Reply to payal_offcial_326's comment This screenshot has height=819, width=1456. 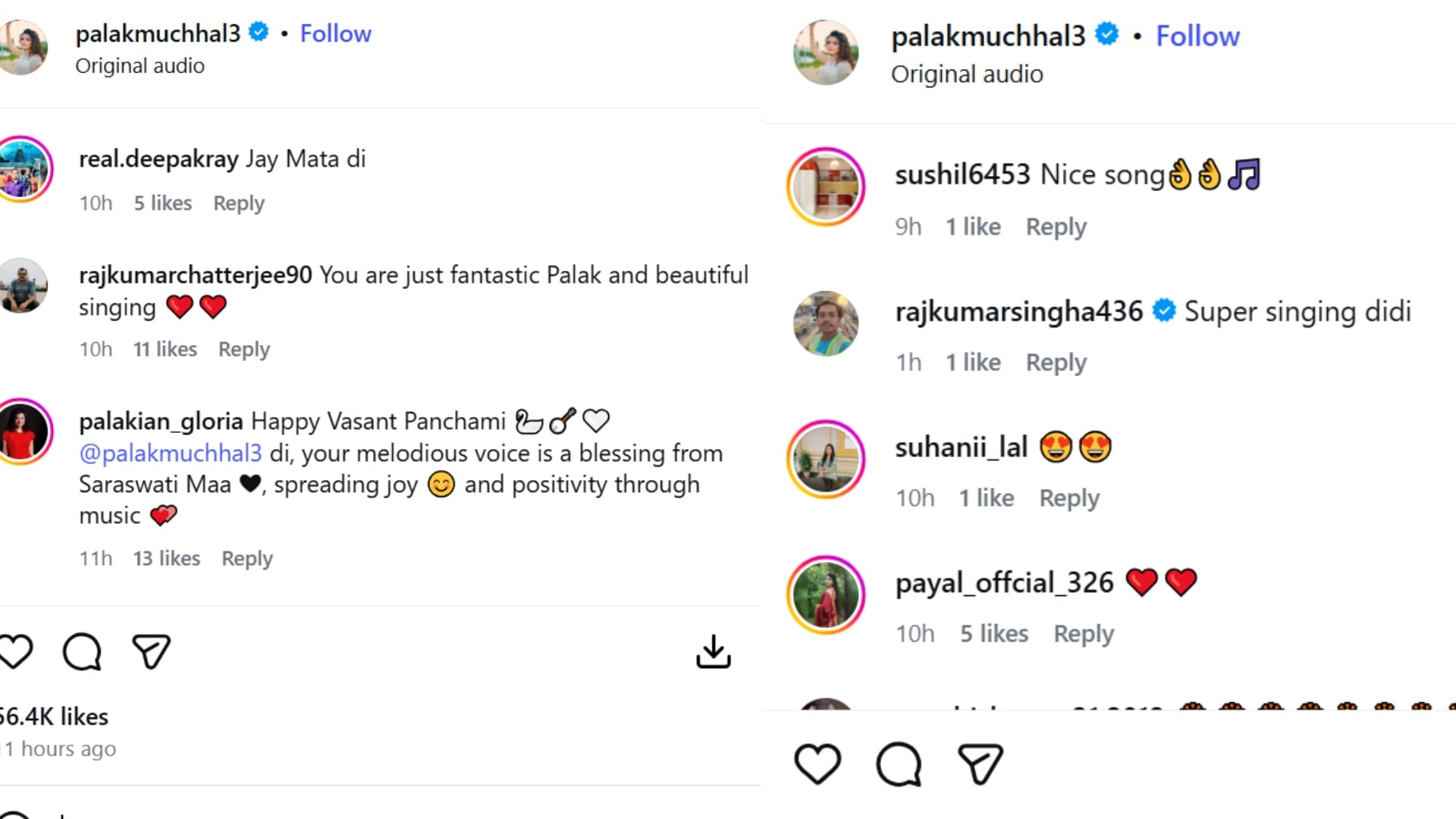click(x=1084, y=634)
